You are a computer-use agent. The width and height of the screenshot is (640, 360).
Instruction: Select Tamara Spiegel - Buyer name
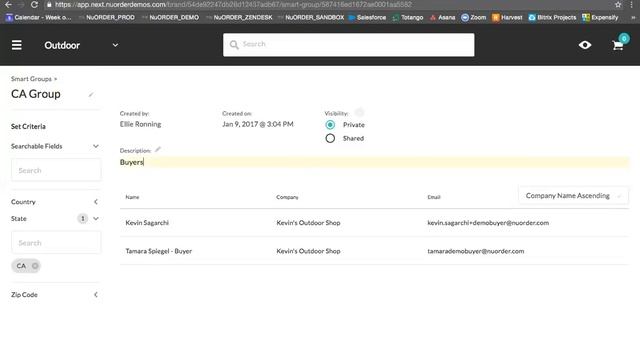[x=158, y=251]
